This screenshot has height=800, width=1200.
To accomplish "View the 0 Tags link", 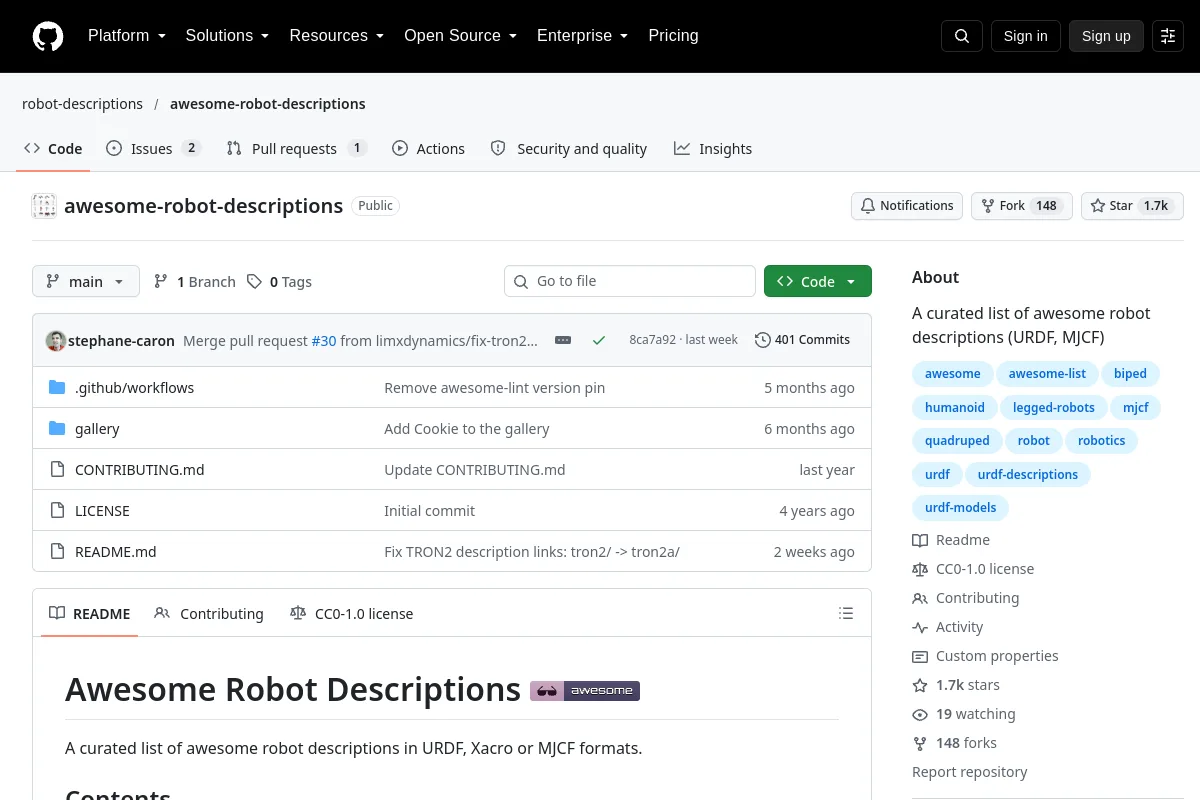I will [279, 282].
